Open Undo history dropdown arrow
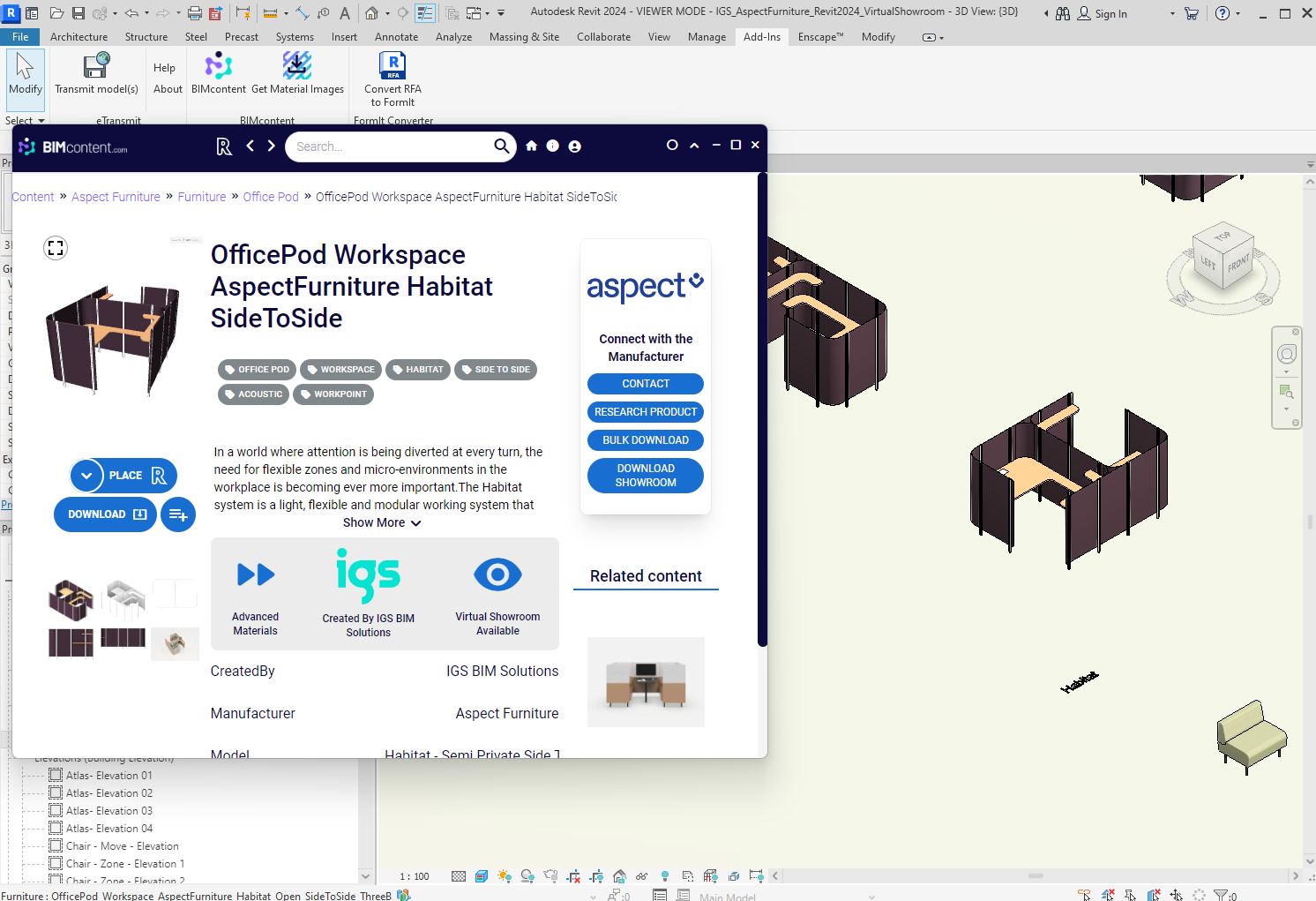The height and width of the screenshot is (901, 1316). point(146,13)
